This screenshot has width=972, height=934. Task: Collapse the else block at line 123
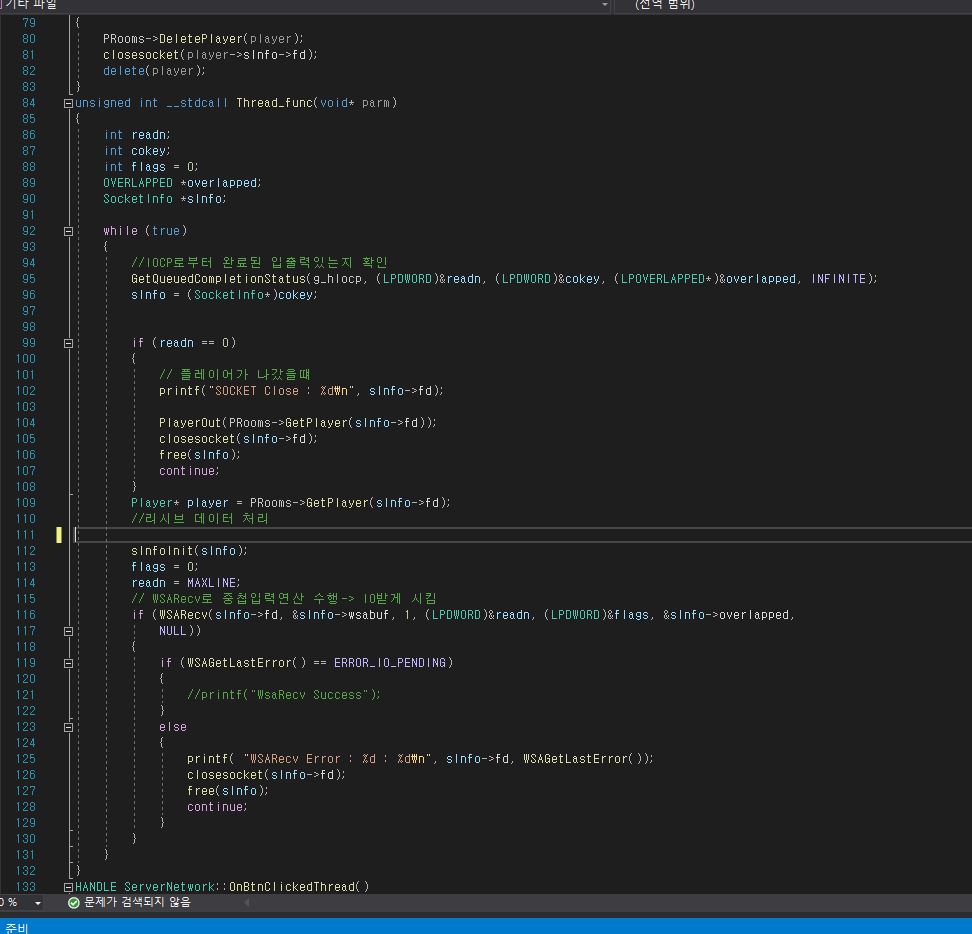click(x=68, y=727)
